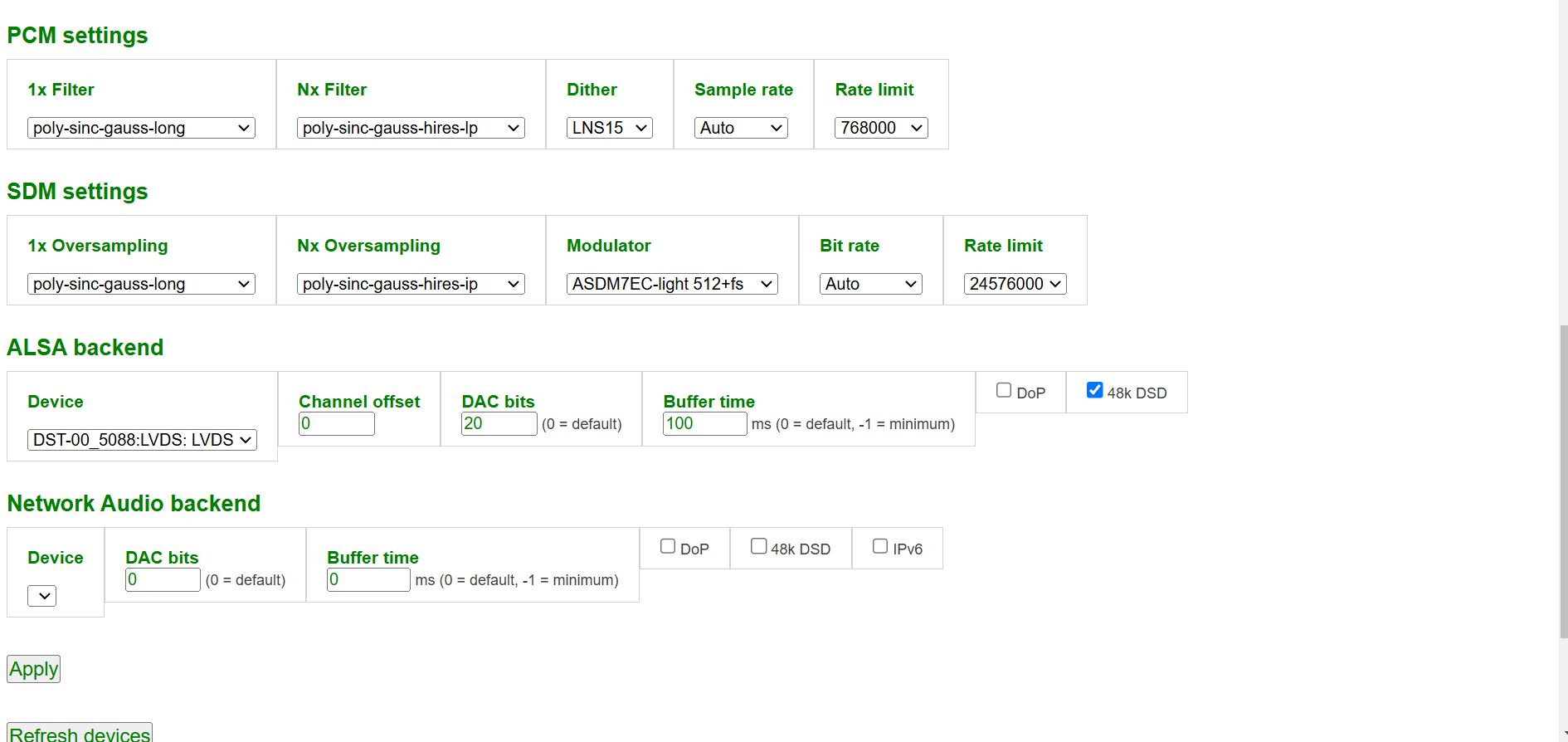The width and height of the screenshot is (1568, 742).
Task: Open the PCM Rate limit 768000 dropdown
Action: (880, 128)
